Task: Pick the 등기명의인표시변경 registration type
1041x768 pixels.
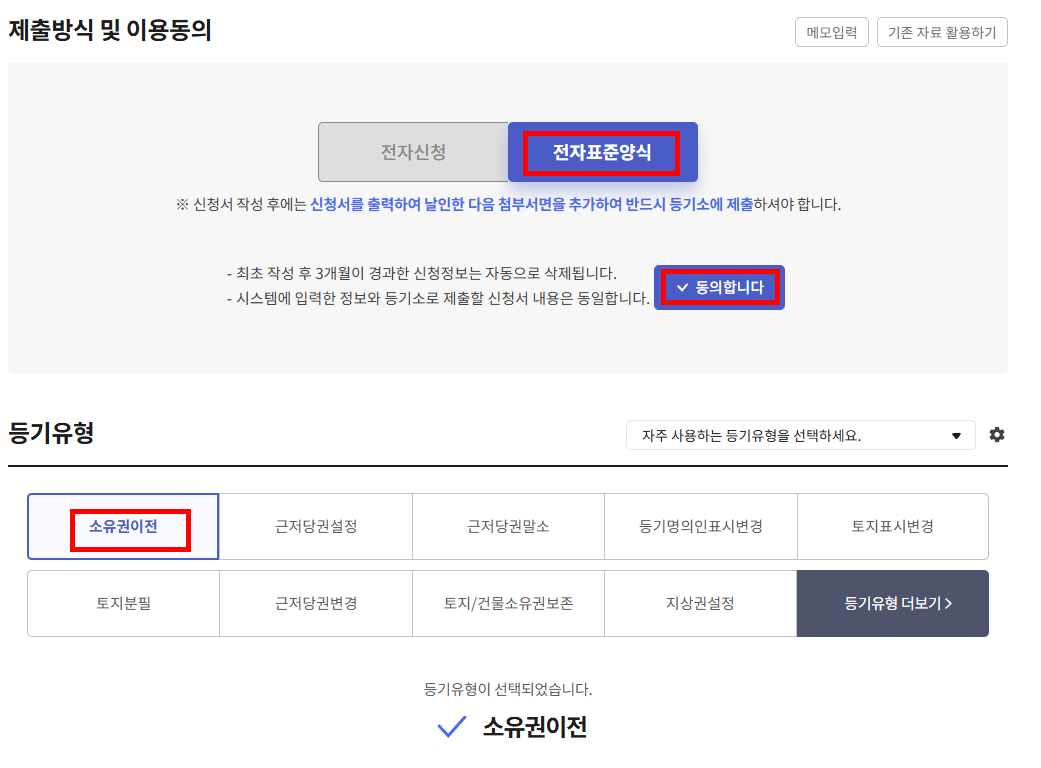Action: coord(700,526)
